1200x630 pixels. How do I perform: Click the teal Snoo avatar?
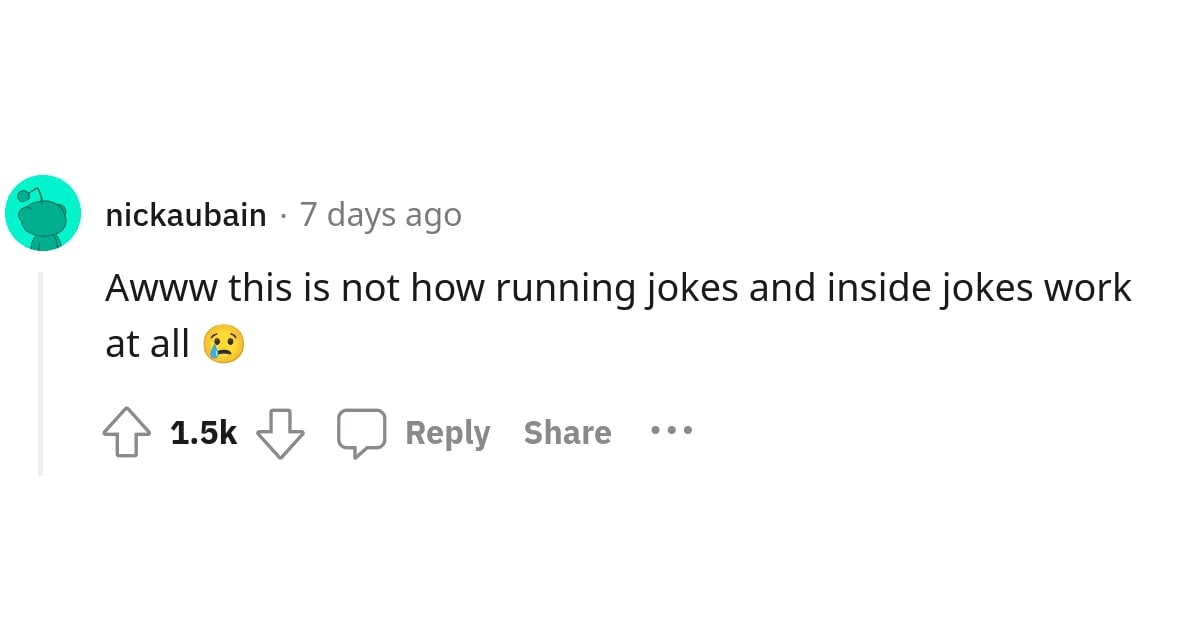coord(43,213)
